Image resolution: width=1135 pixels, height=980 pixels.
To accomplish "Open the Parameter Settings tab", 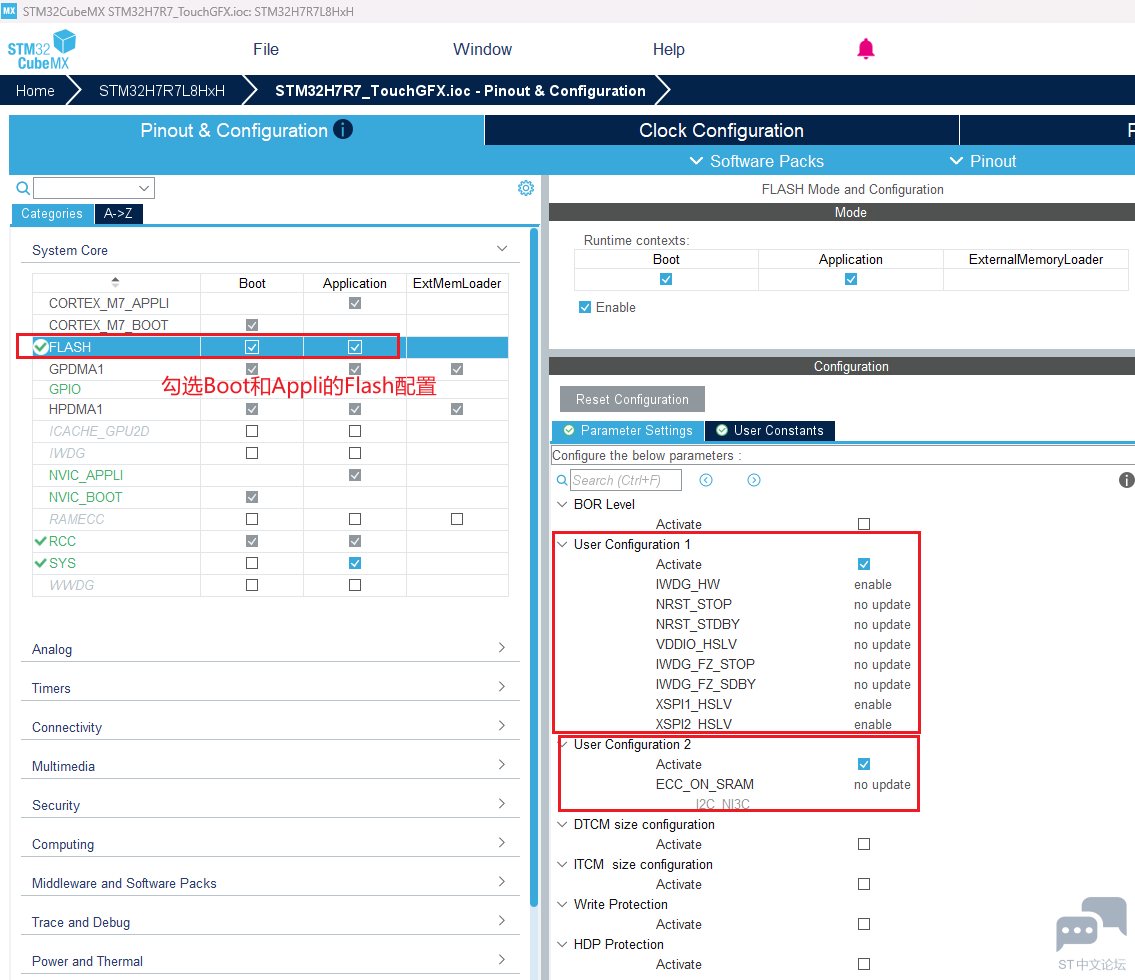I will tap(628, 431).
